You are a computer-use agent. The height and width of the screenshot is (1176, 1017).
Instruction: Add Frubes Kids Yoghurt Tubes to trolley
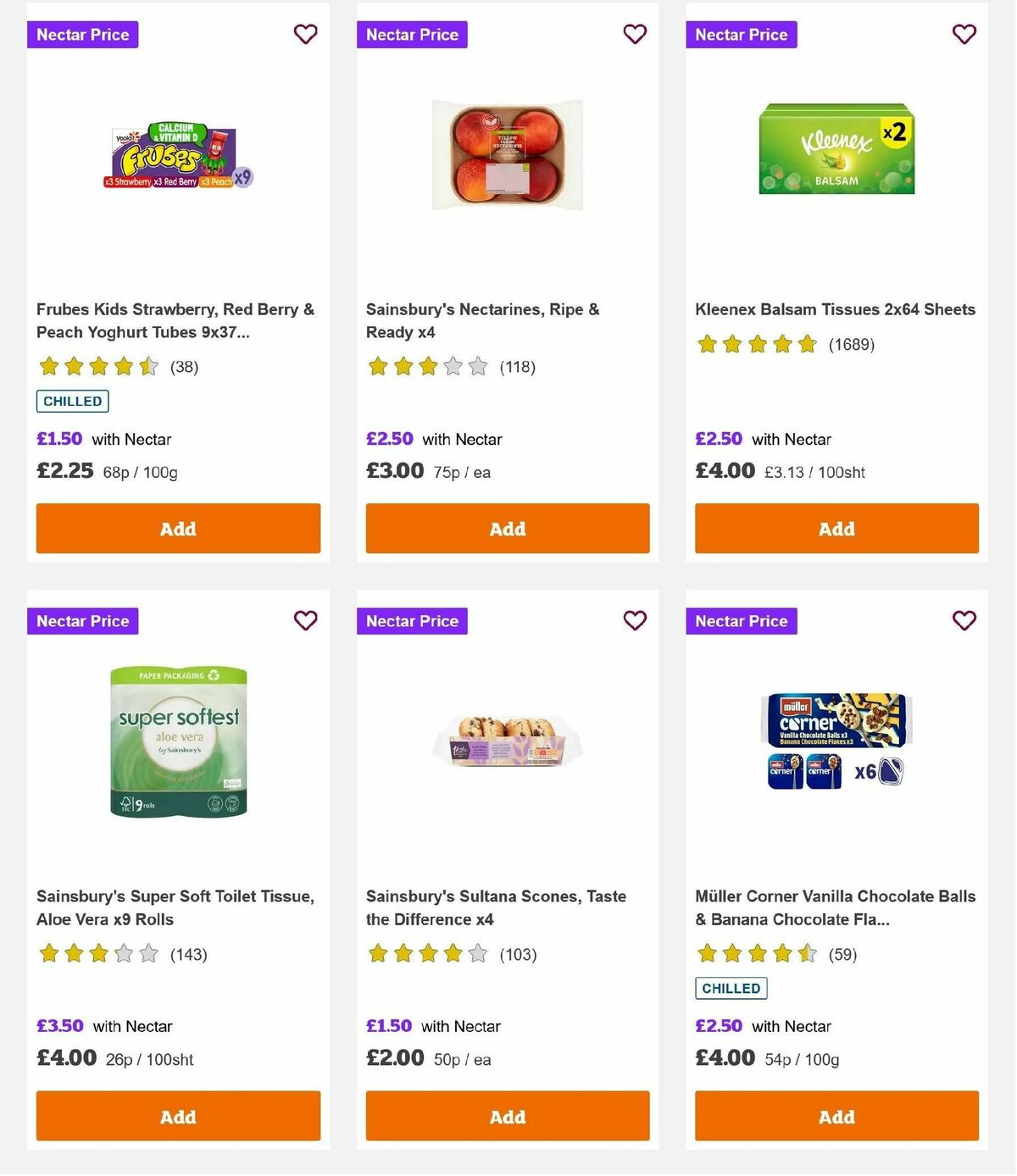pos(178,528)
